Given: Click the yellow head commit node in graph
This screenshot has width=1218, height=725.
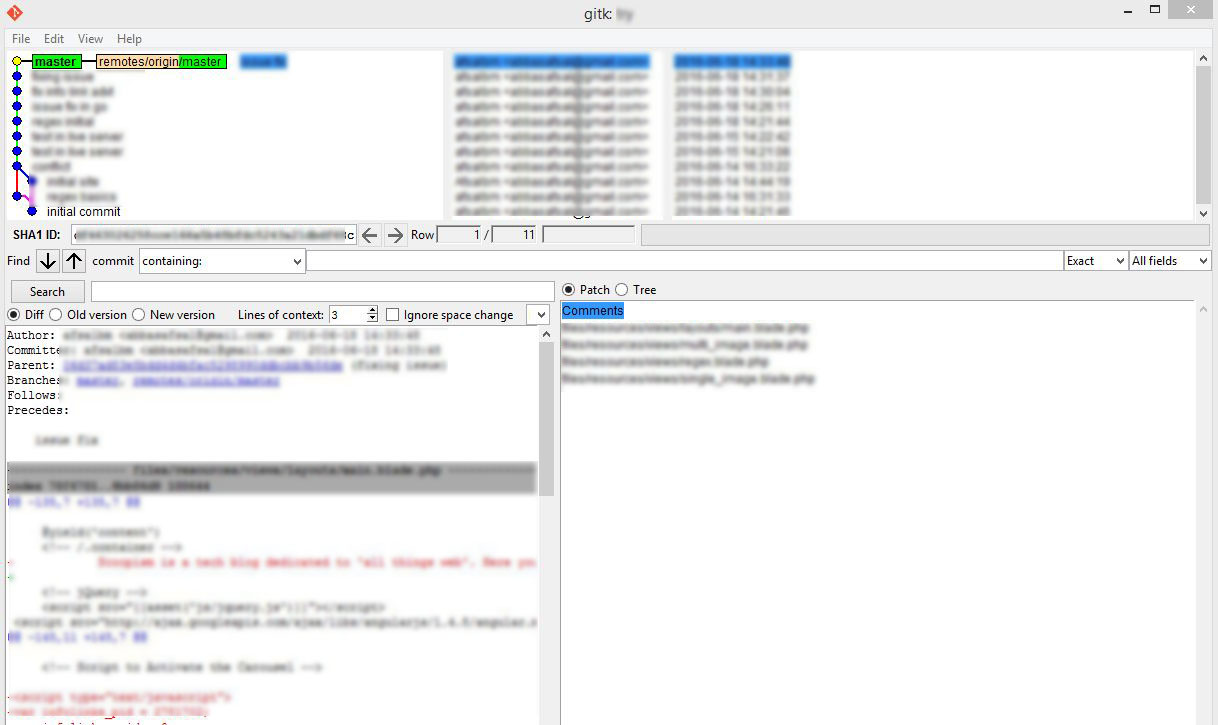Looking at the screenshot, I should pos(17,62).
